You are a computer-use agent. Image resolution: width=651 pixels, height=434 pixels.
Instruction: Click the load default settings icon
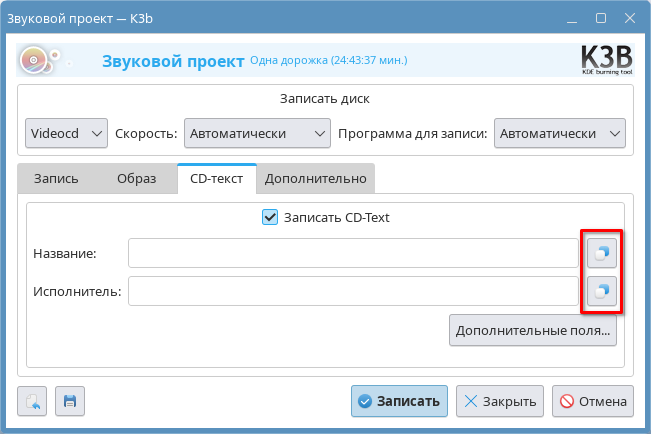(32, 401)
